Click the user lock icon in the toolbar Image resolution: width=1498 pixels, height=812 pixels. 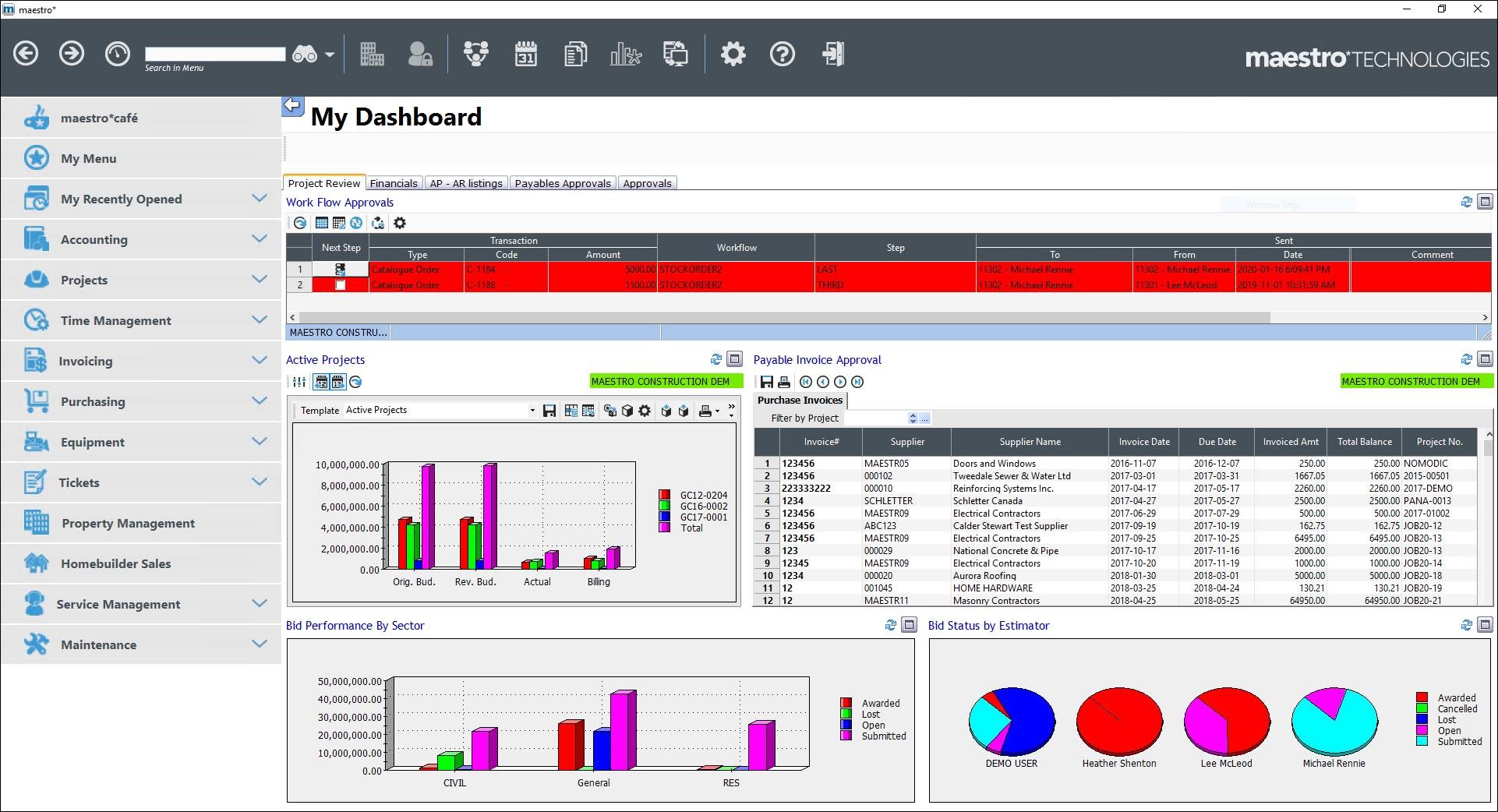tap(420, 54)
